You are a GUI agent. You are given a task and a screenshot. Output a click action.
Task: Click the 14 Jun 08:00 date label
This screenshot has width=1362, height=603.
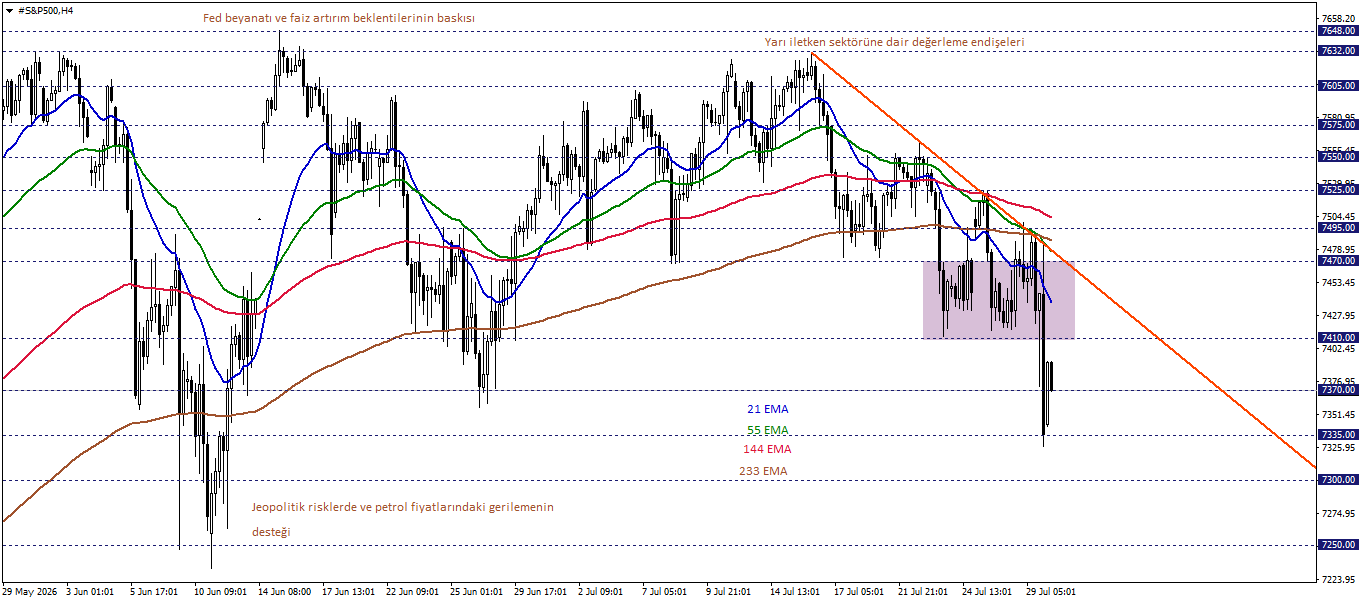pyautogui.click(x=284, y=591)
